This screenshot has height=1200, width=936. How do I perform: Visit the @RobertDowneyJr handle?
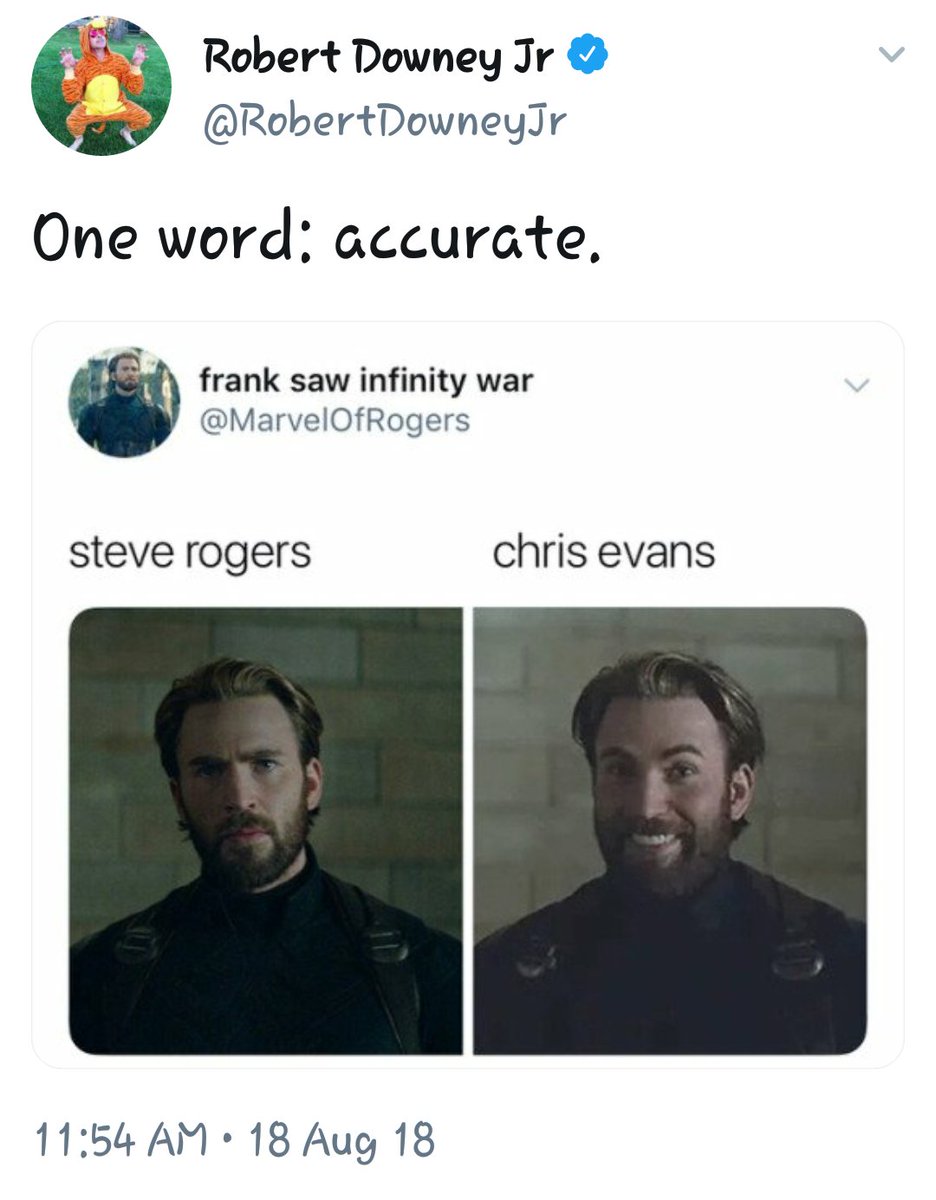[385, 122]
